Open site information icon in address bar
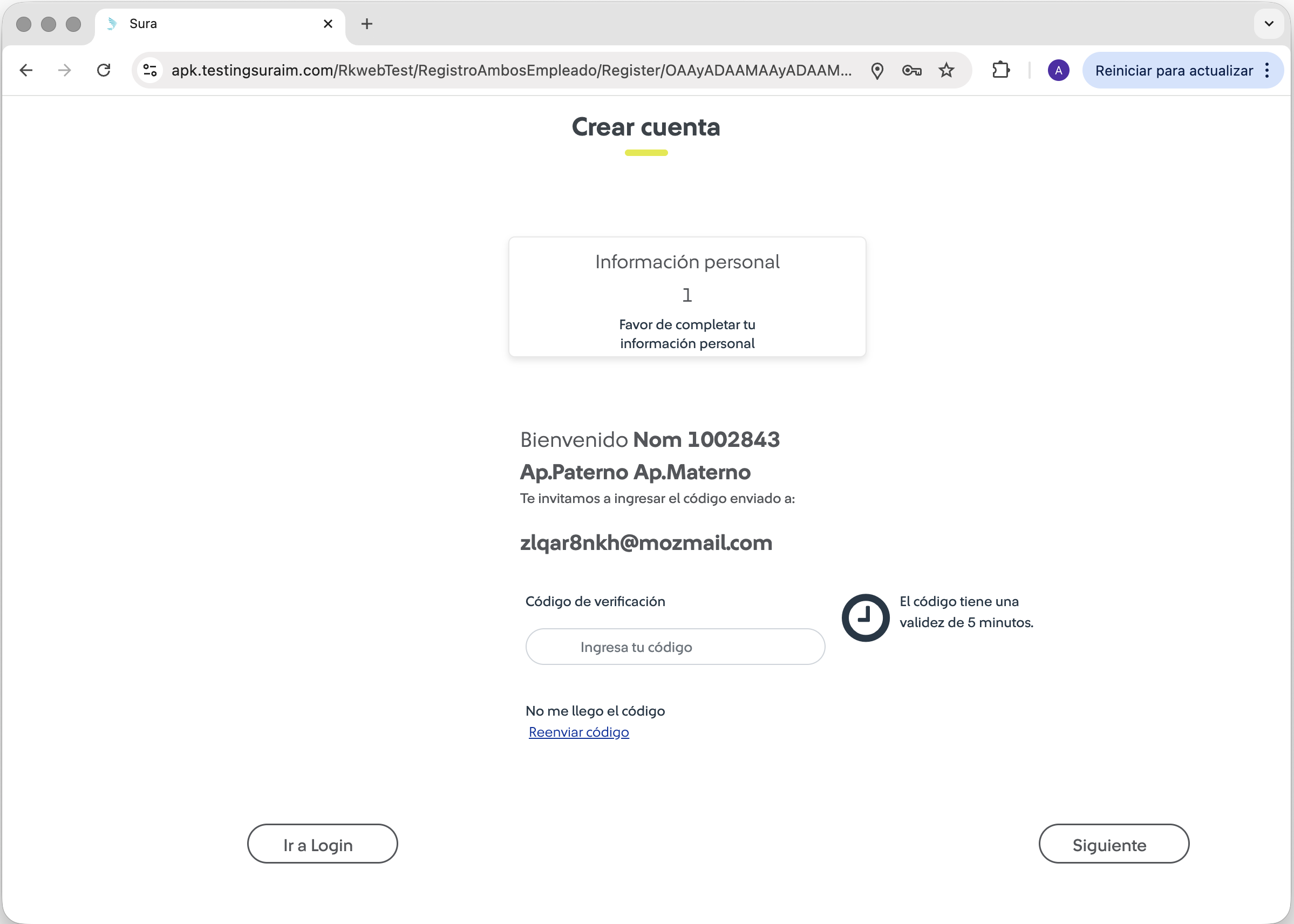Screen dimensions: 1294x924 coord(150,71)
